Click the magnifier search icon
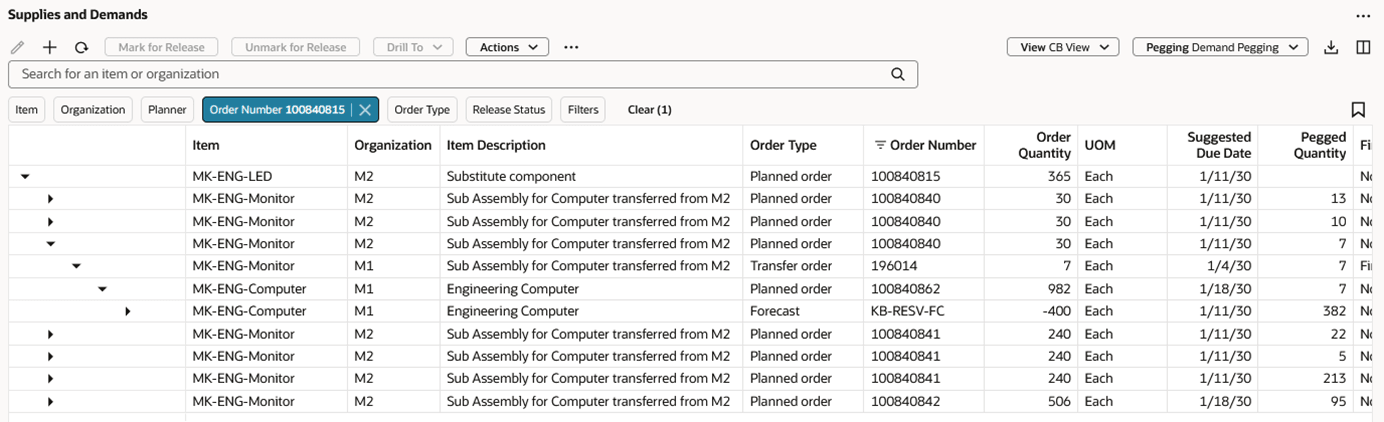 click(x=897, y=74)
